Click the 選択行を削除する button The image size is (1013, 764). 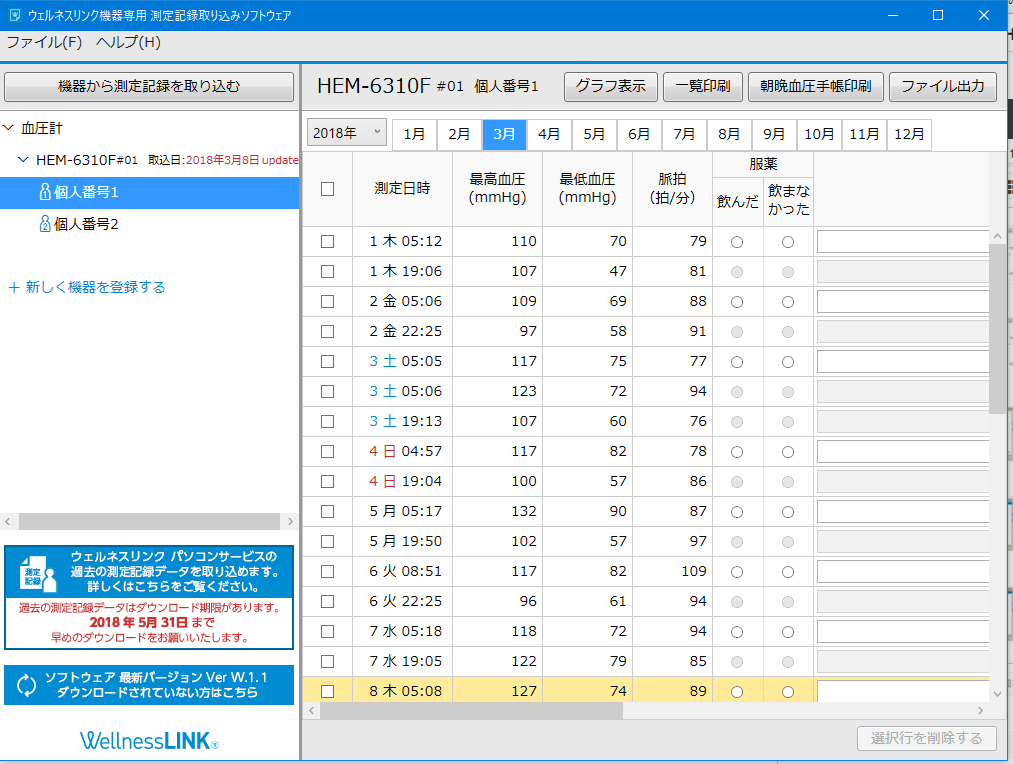click(926, 738)
